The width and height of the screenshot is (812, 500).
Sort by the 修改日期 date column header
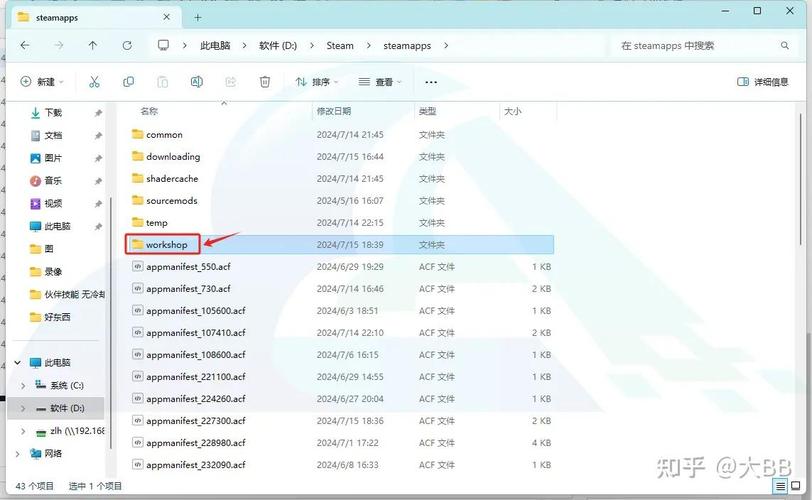(x=334, y=111)
